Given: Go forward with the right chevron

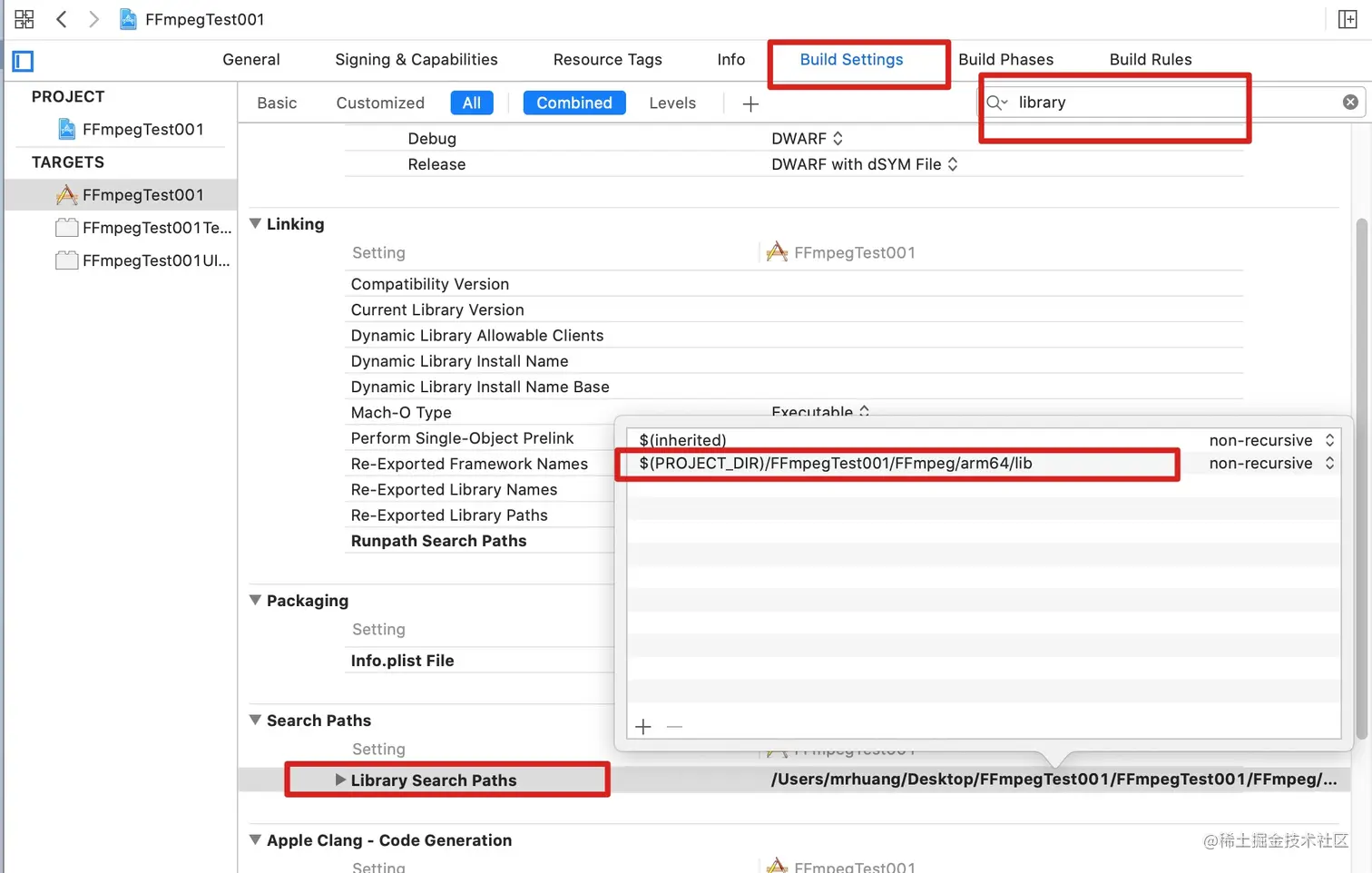Looking at the screenshot, I should click(93, 19).
